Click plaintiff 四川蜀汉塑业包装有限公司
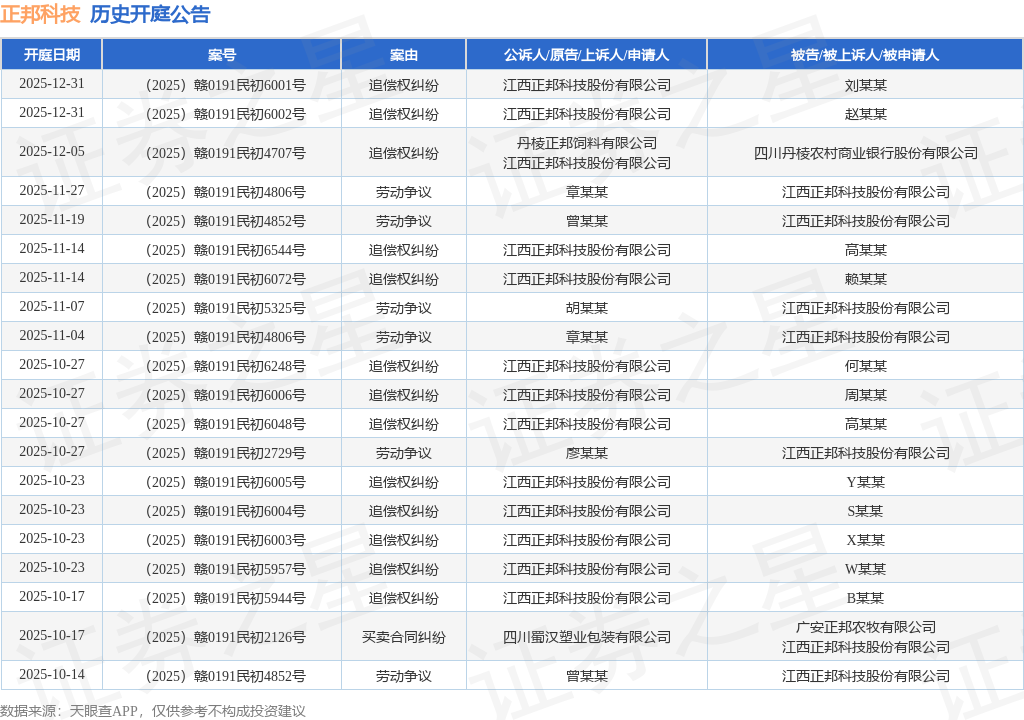 tap(586, 637)
